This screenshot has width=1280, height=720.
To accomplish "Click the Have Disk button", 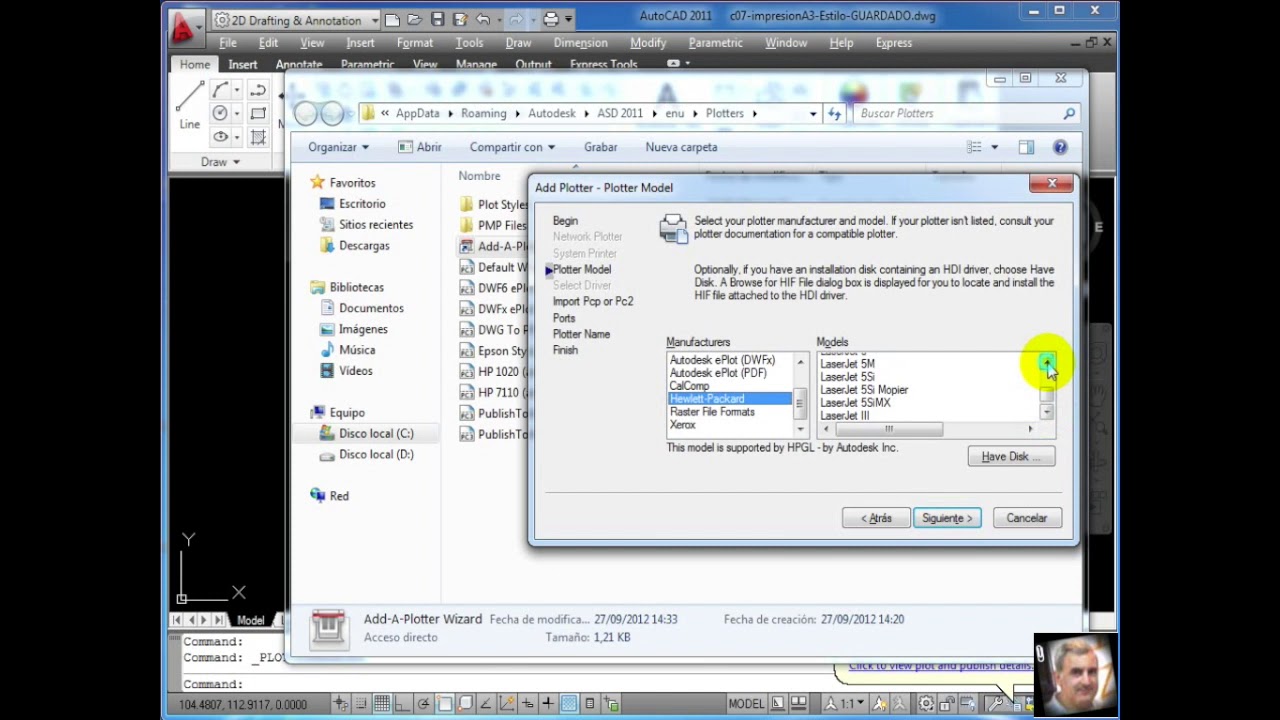I will click(x=1011, y=456).
